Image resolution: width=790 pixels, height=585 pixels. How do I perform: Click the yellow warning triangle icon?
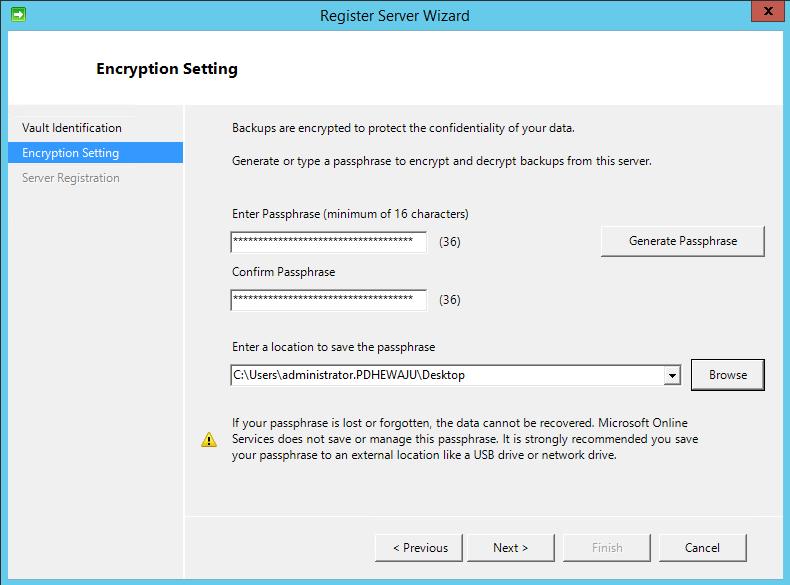[208, 439]
